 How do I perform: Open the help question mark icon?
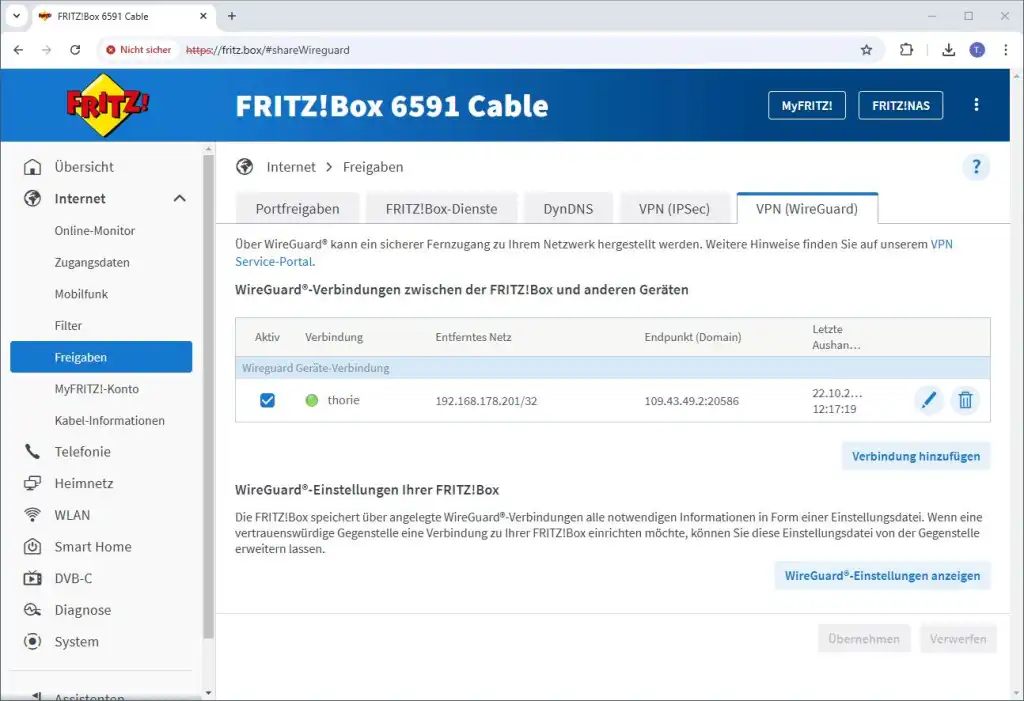pyautogui.click(x=976, y=167)
